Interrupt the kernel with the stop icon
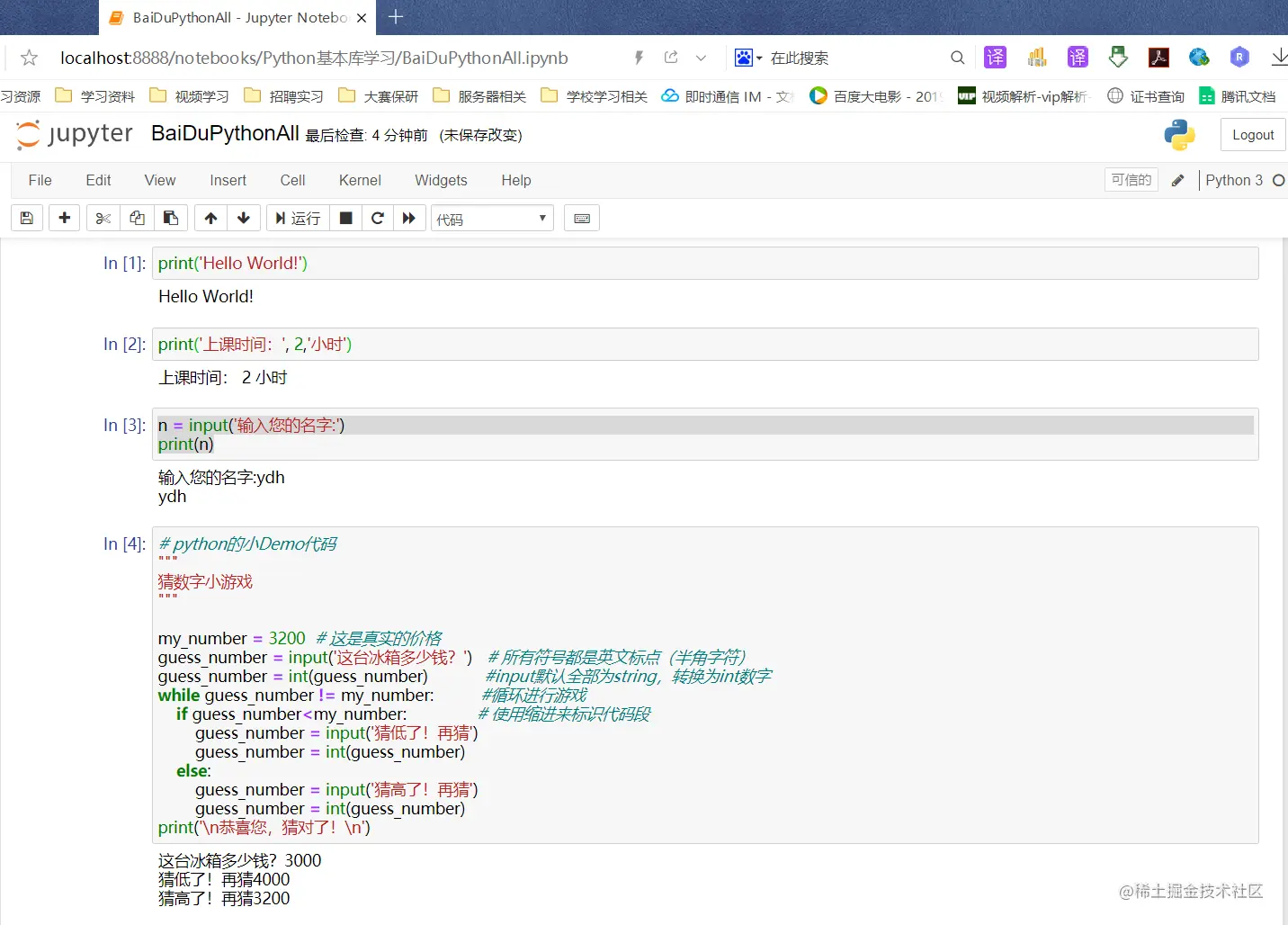 pyautogui.click(x=345, y=218)
